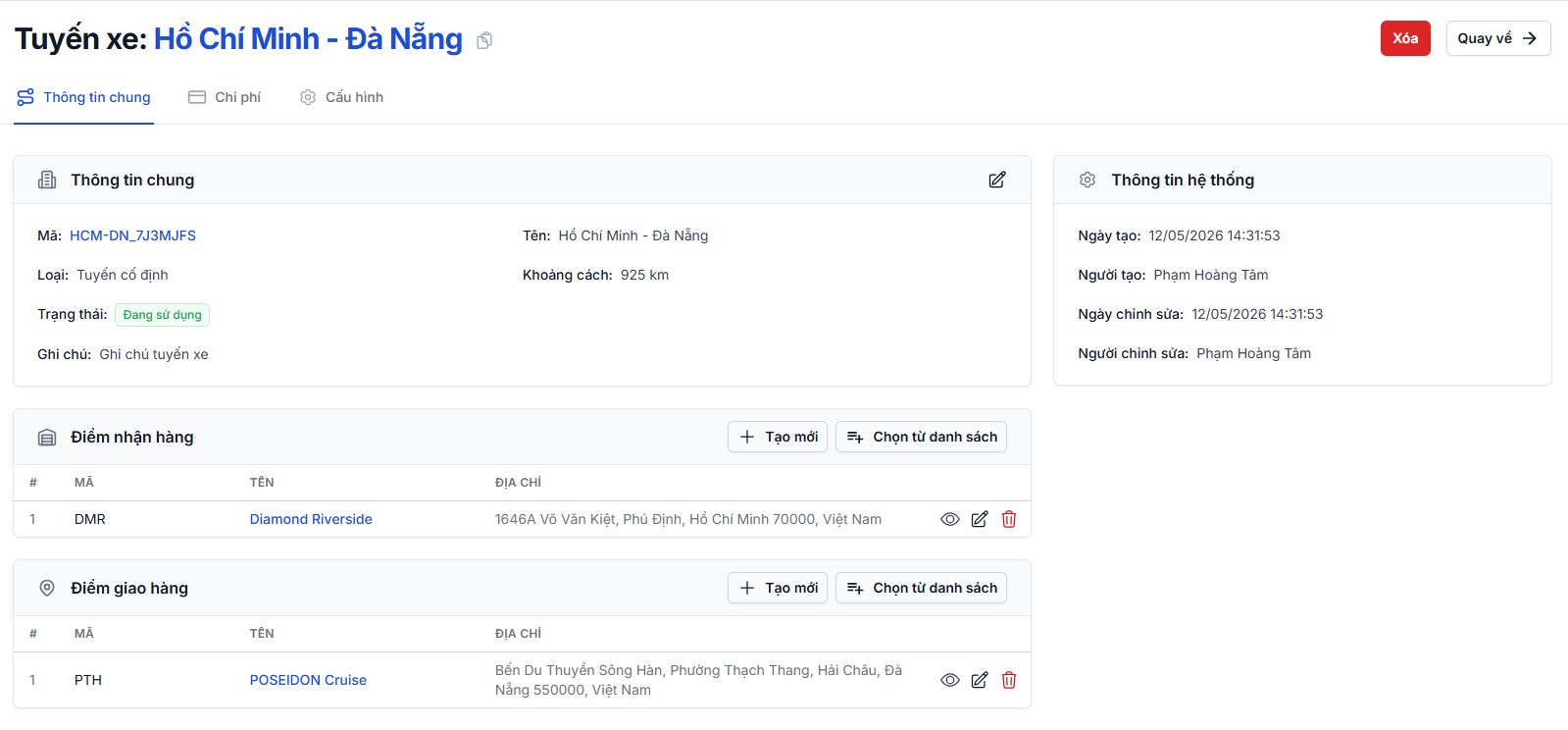Go back with Quay về button
Screen dimensions: 1568x730
[1497, 38]
